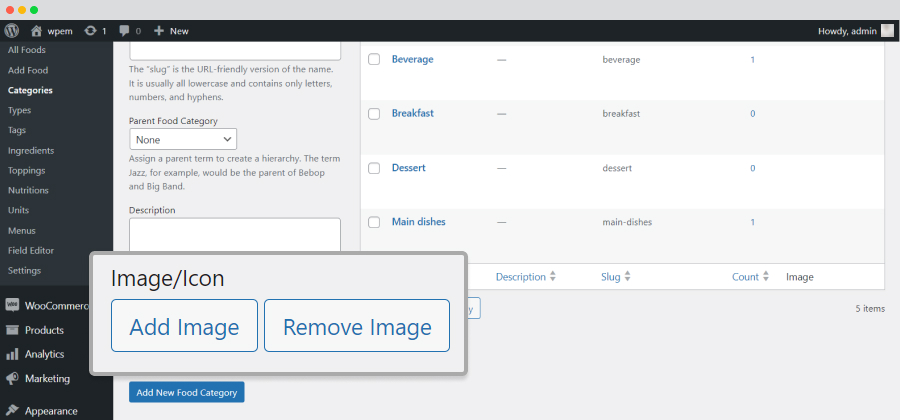View the comments bubble showing 0

click(x=130, y=31)
